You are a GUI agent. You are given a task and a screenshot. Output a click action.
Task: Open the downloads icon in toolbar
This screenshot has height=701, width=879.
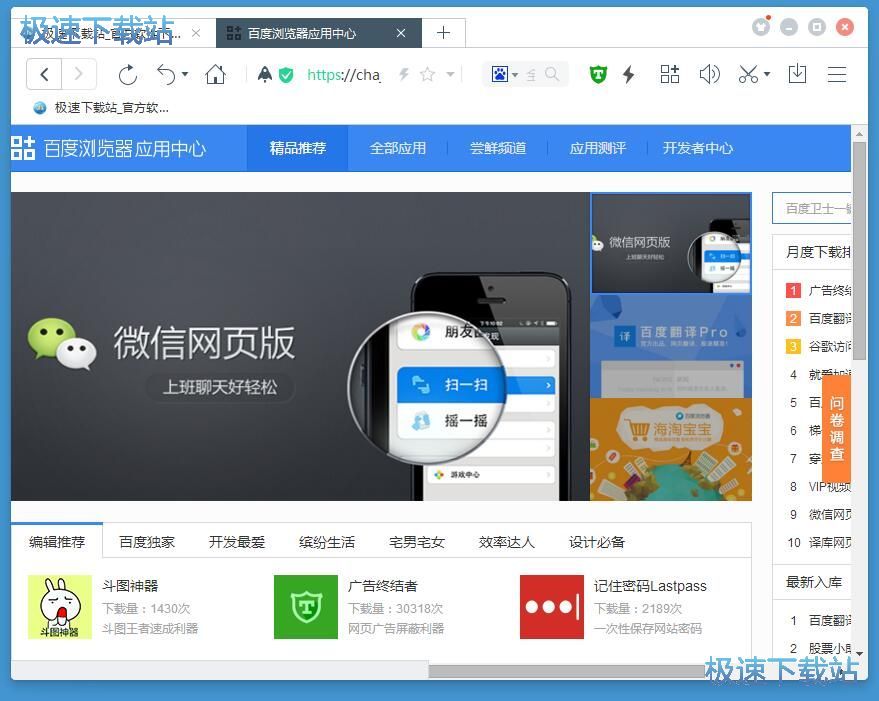coord(797,74)
